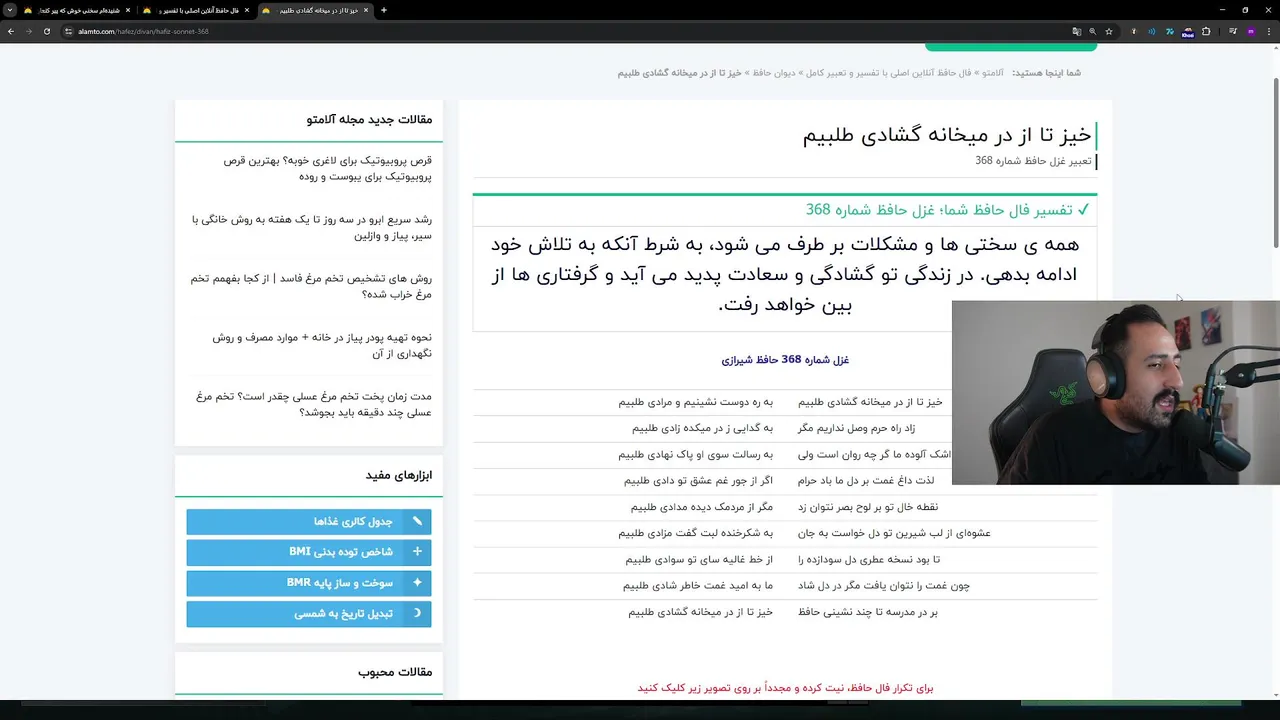Screen dimensions: 1280x720
Task: Switch to the شنیده‌ام سخنی خوش tab
Action: (x=77, y=10)
